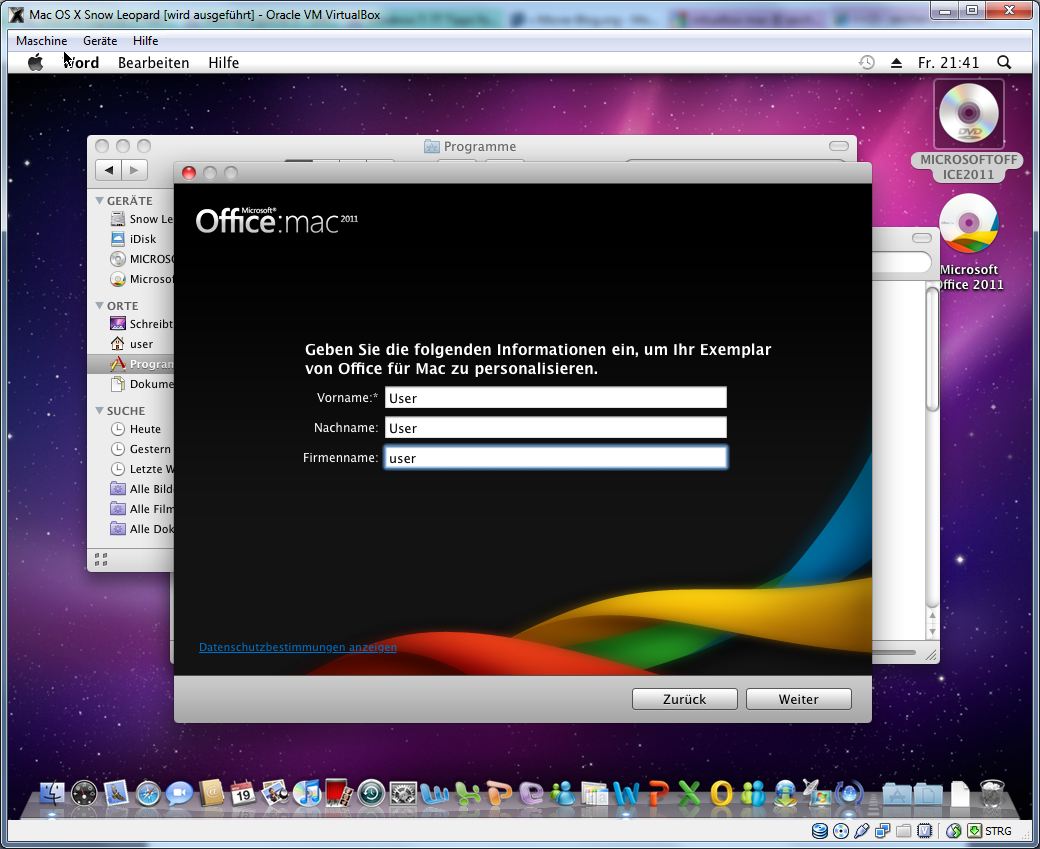Click VirtualBox shared folders status icon
This screenshot has width=1040, height=849.
coord(903,830)
